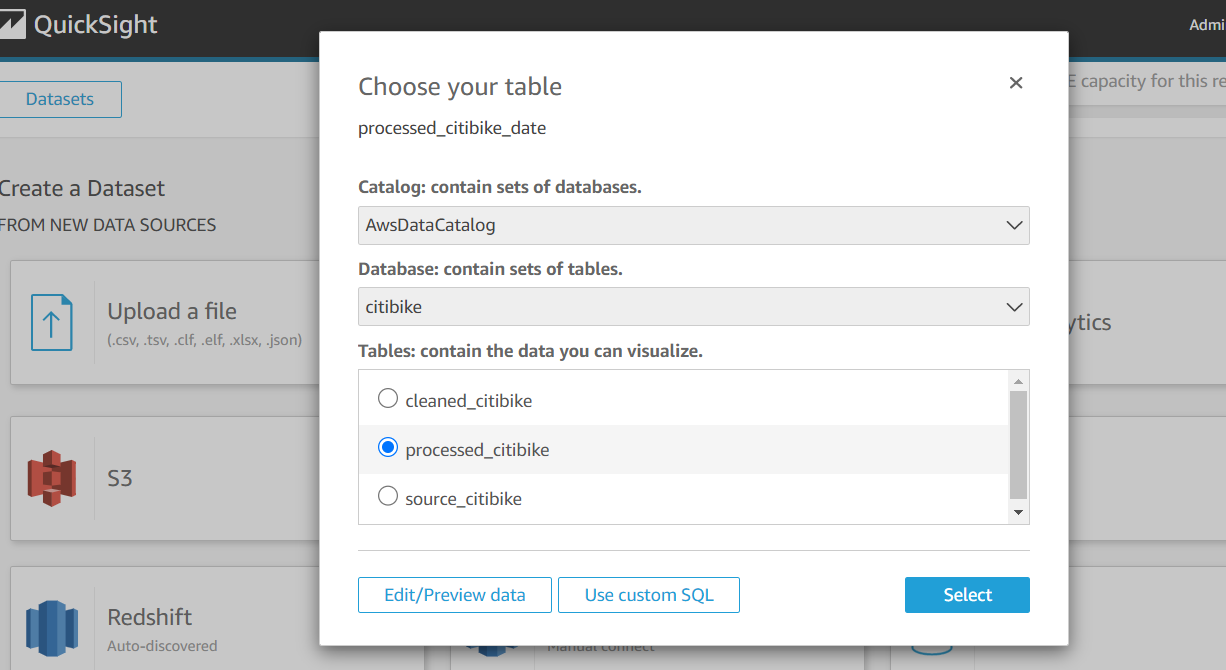Image resolution: width=1226 pixels, height=670 pixels.
Task: Click the table list scrollbar down arrow
Action: tap(1019, 512)
